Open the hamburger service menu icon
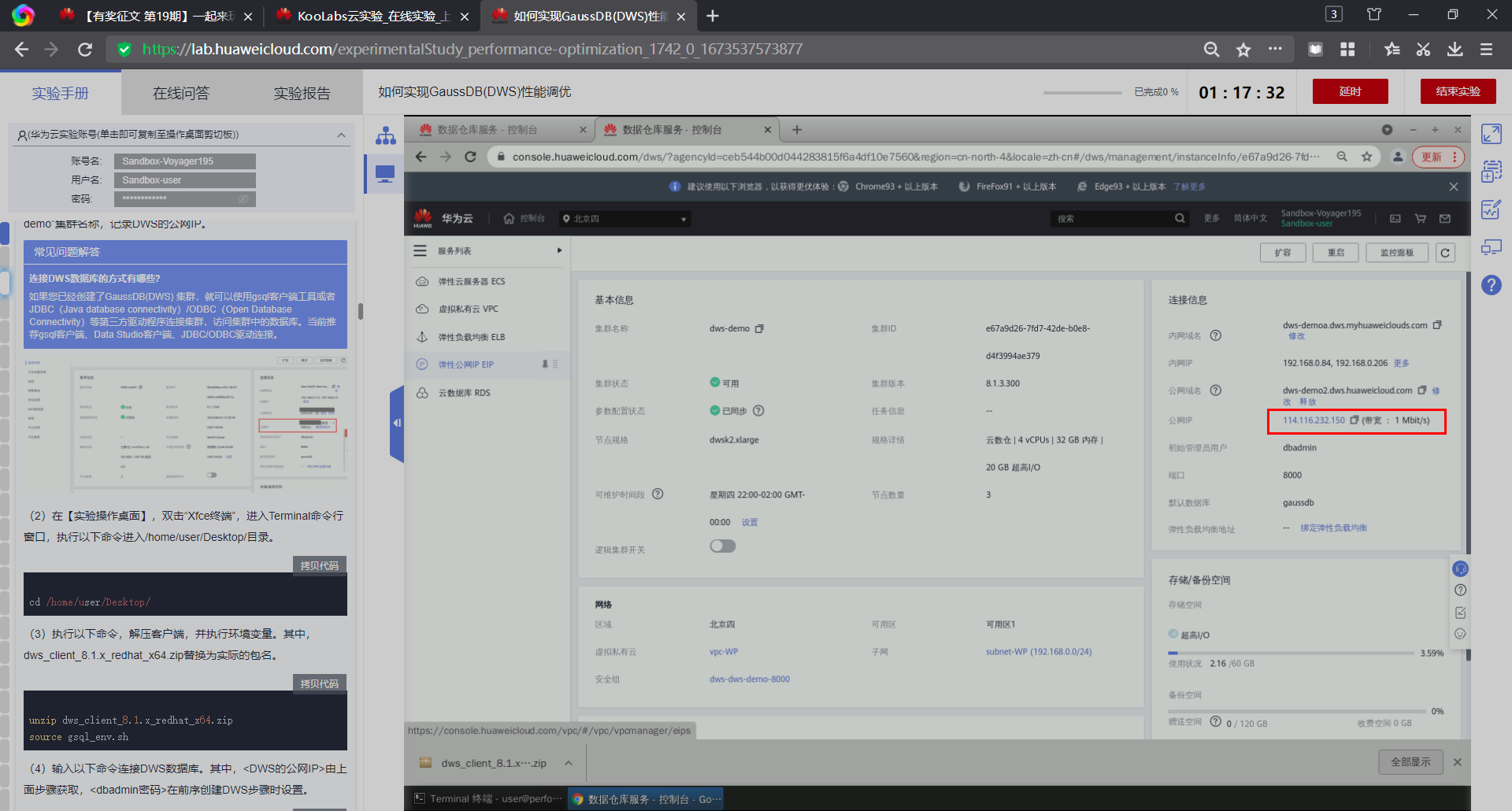 click(x=421, y=250)
